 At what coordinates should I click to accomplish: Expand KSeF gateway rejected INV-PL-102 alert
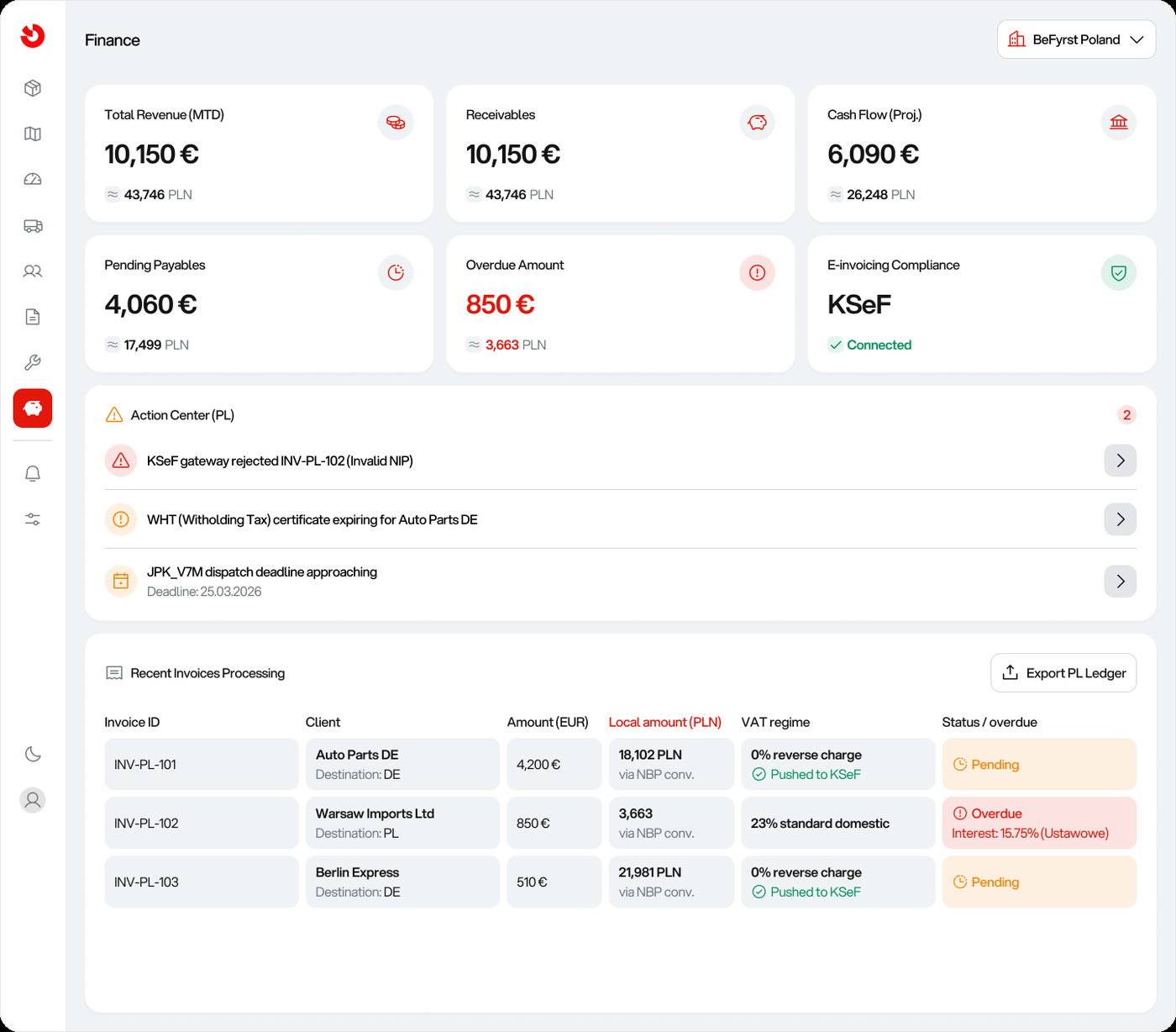[1120, 461]
